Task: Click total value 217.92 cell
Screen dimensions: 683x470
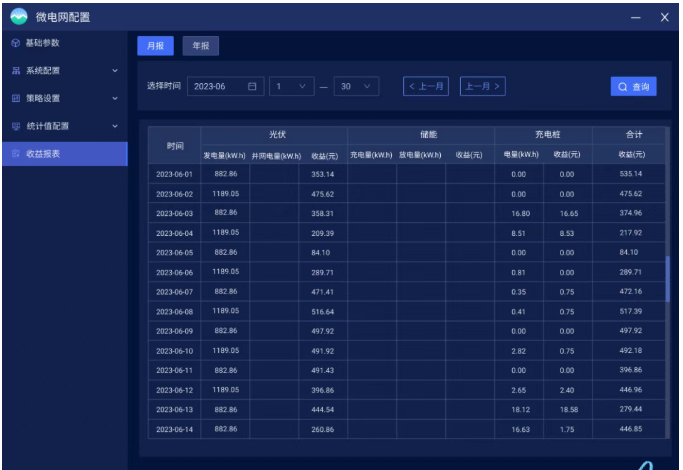Action: pyautogui.click(x=631, y=233)
